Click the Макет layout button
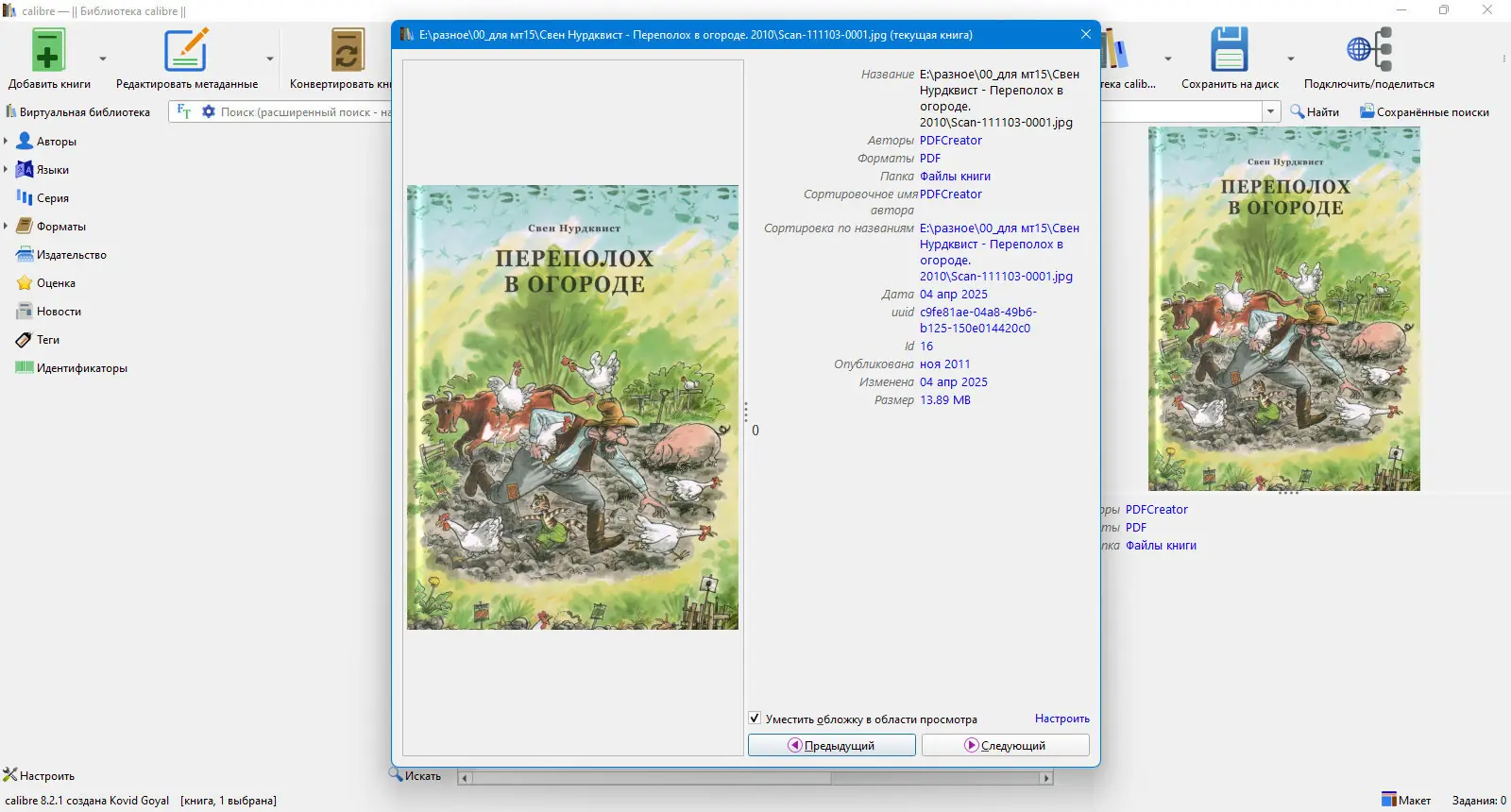The height and width of the screenshot is (812, 1511). coord(1406,801)
